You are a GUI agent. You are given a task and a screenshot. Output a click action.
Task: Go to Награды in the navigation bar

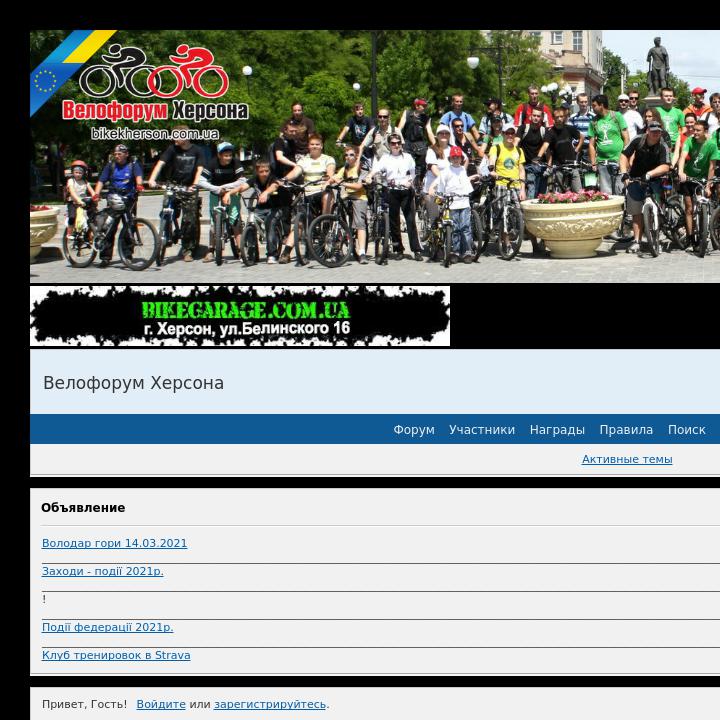tap(557, 429)
